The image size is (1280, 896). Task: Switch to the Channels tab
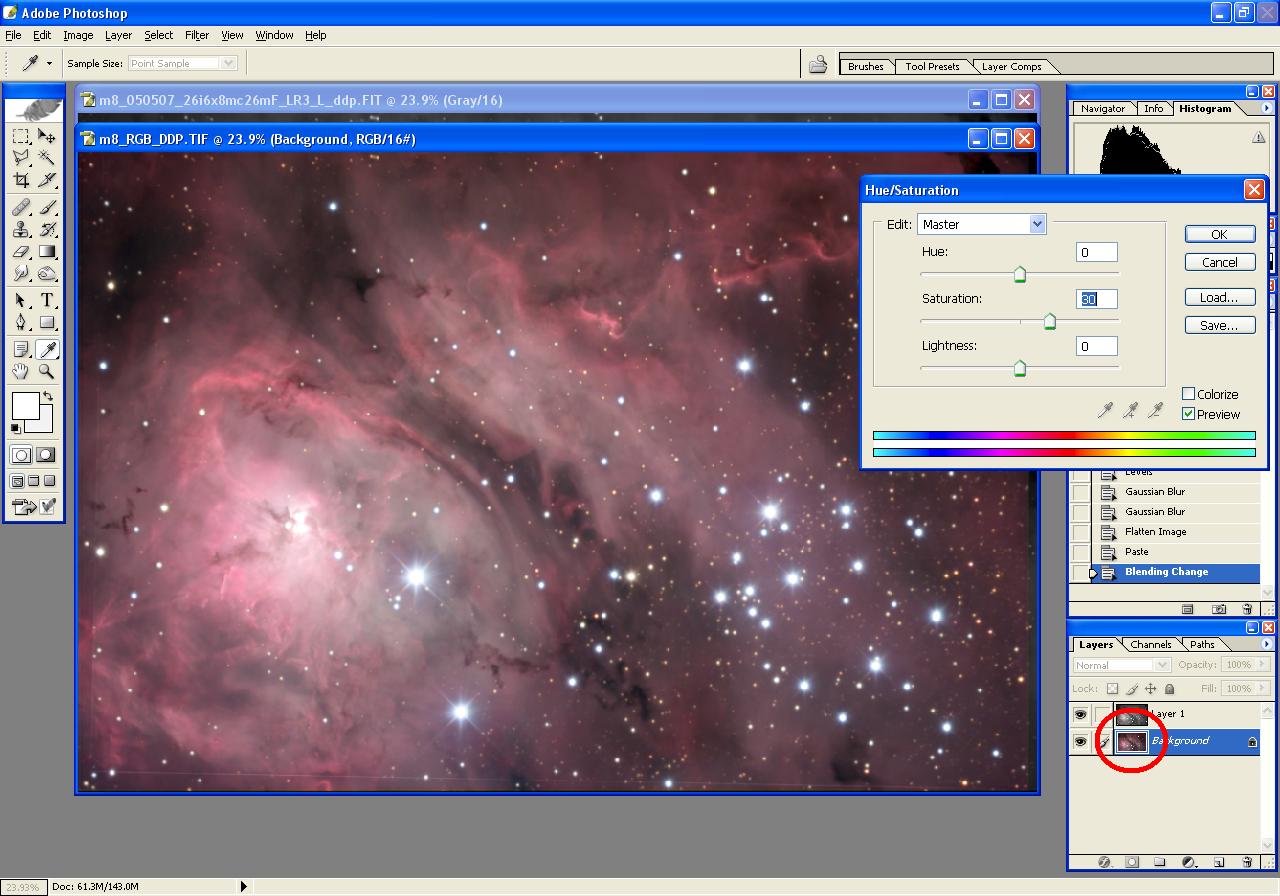pos(1150,644)
